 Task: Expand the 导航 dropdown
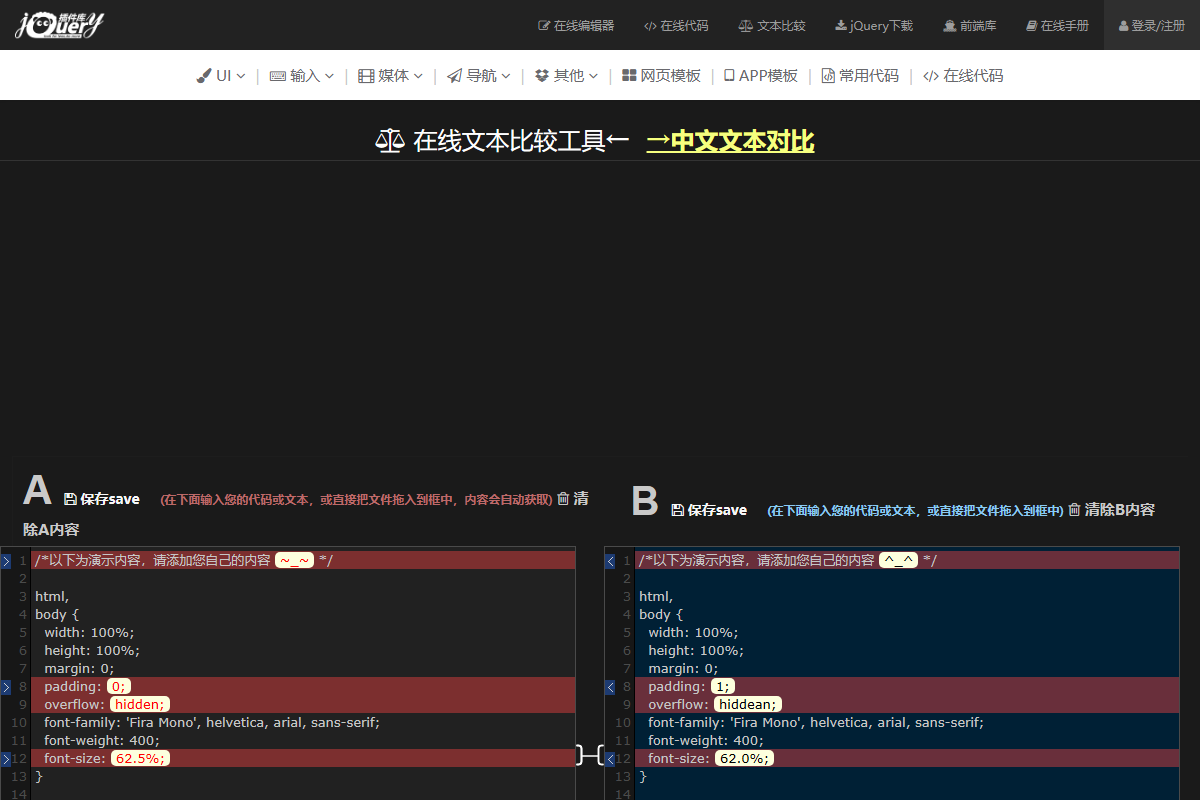[x=478, y=74]
